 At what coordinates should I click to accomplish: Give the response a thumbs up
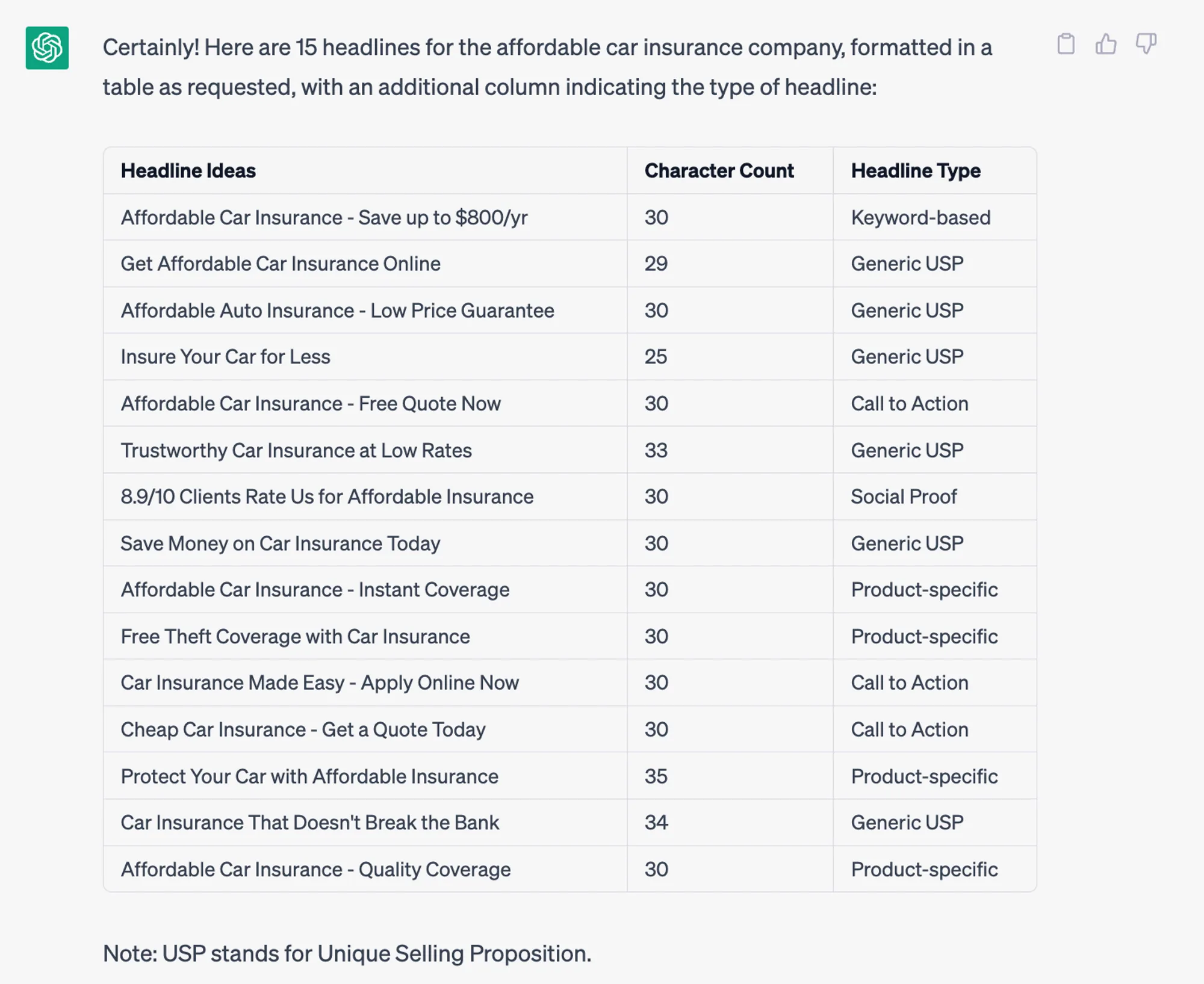pos(1105,44)
